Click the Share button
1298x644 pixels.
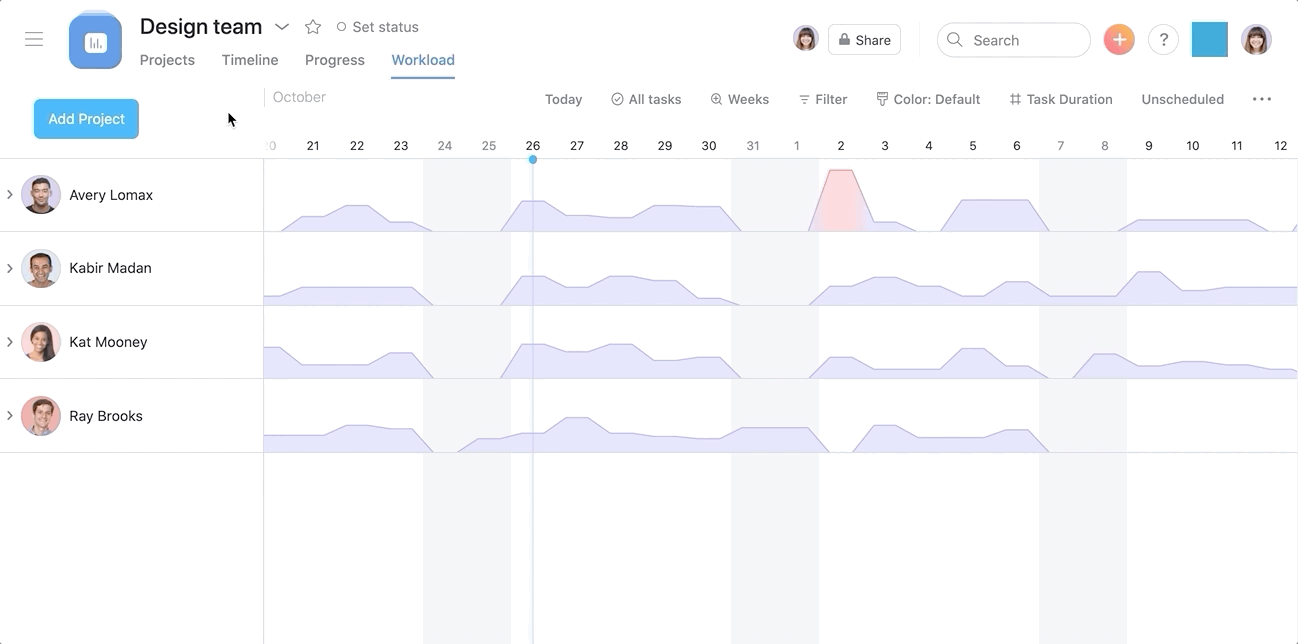tap(865, 40)
